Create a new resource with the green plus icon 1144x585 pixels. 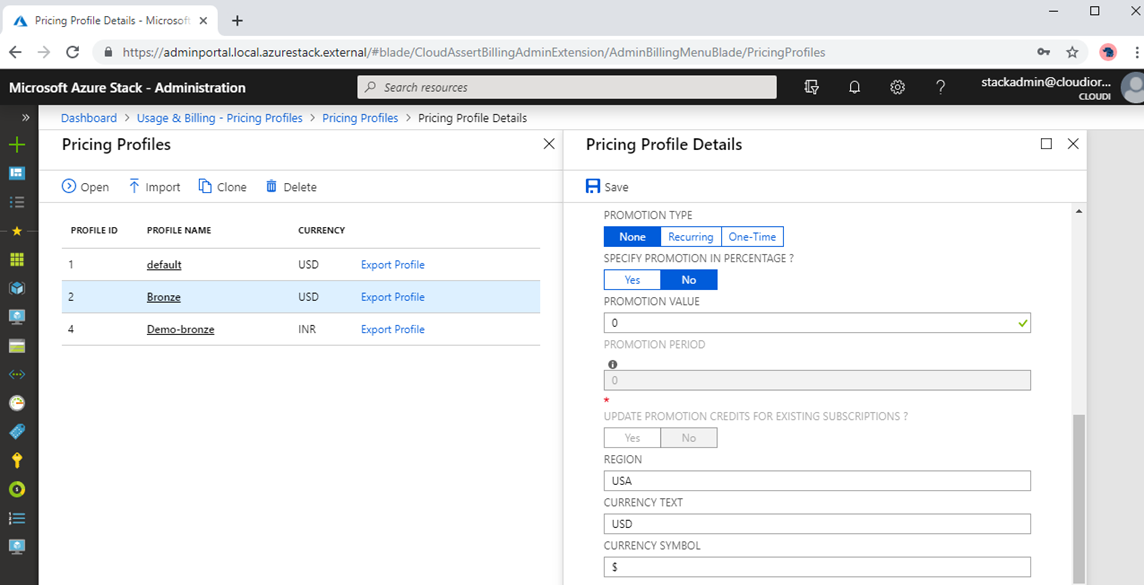coord(16,144)
